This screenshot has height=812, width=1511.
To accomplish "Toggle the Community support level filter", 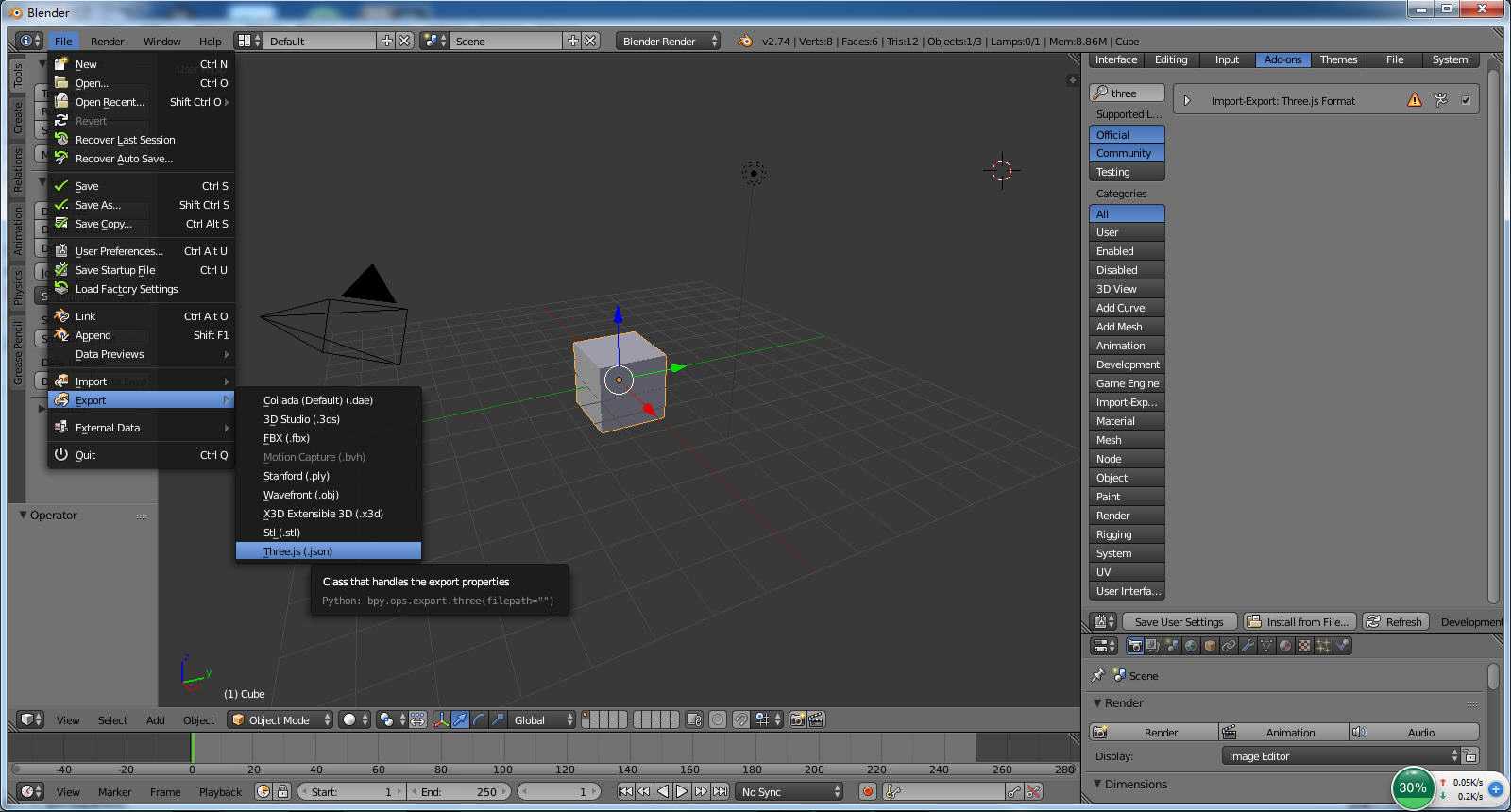I will (x=1127, y=153).
